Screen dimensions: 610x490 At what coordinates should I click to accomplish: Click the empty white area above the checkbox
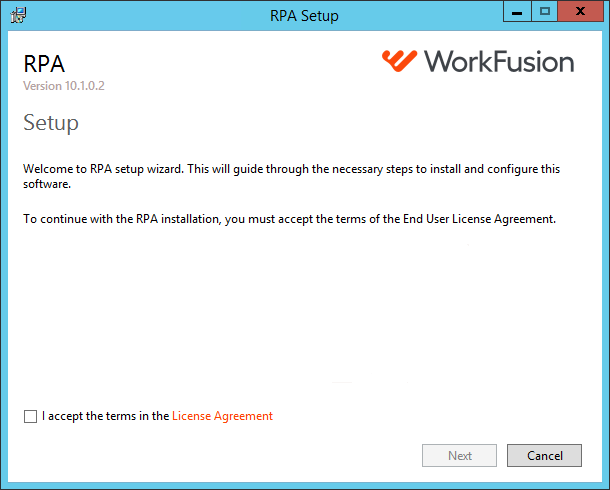(303, 315)
